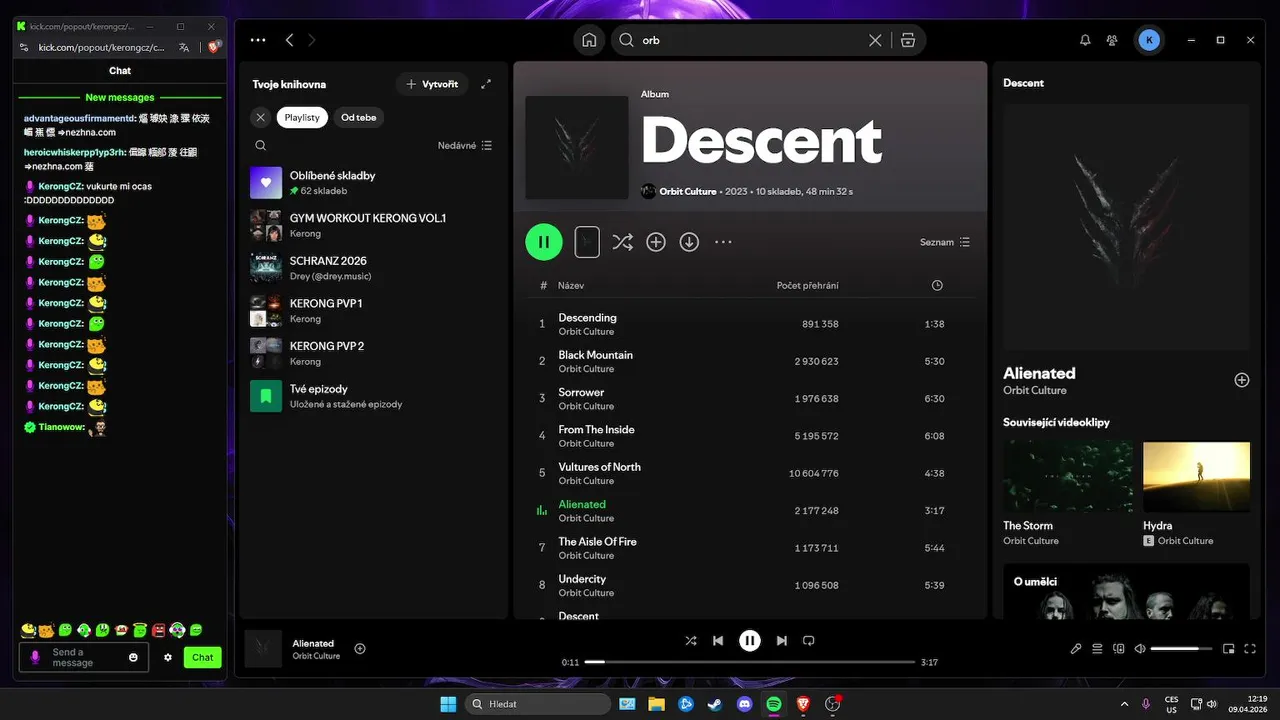Screen dimensions: 1280x720
Task: Add Alienated to library in right panel
Action: [x=1242, y=380]
